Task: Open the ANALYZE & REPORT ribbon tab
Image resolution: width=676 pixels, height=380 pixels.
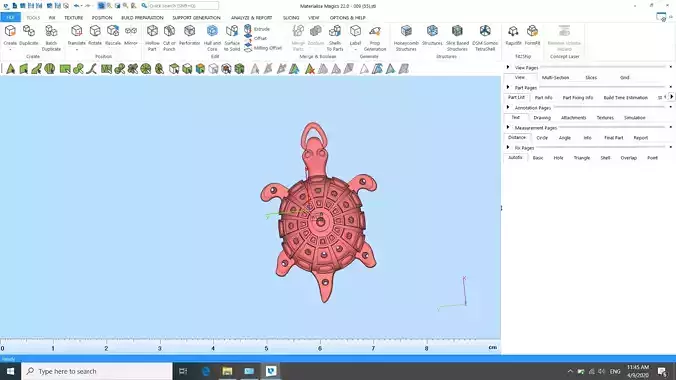Action: 252,18
